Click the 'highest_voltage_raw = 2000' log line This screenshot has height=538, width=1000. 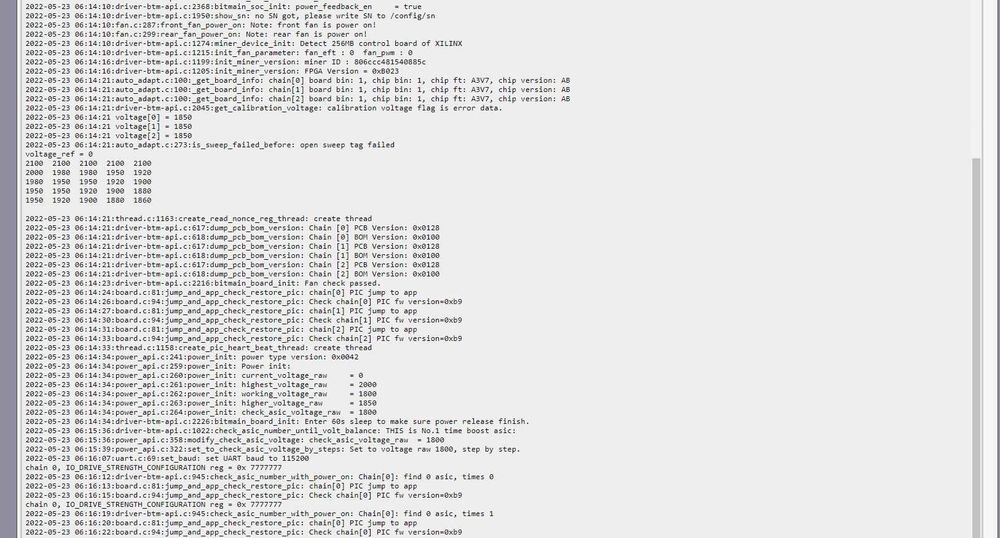click(x=201, y=384)
